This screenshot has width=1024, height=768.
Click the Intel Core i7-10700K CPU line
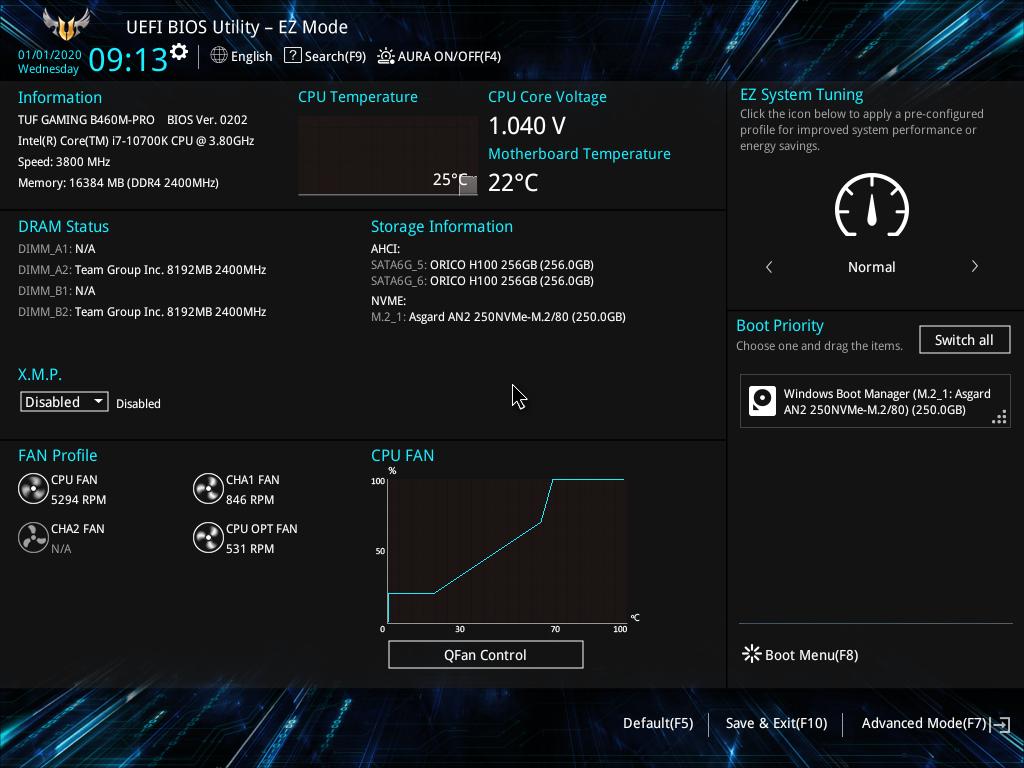click(x=136, y=140)
